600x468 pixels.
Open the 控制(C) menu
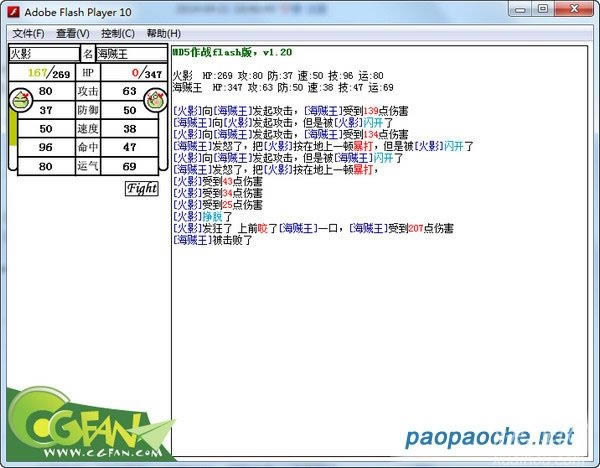(x=117, y=33)
